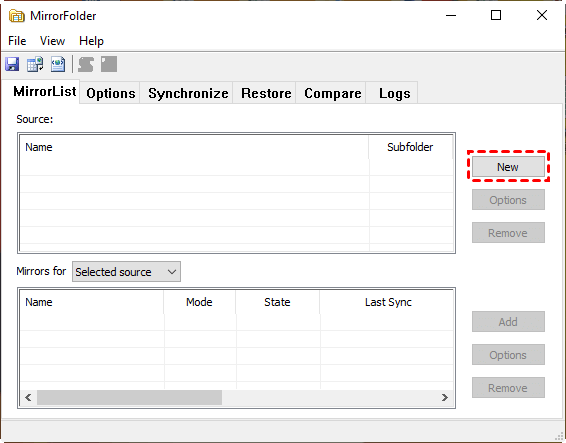Click the blue floppy disk save icon
The height and width of the screenshot is (443, 566).
tap(12, 64)
